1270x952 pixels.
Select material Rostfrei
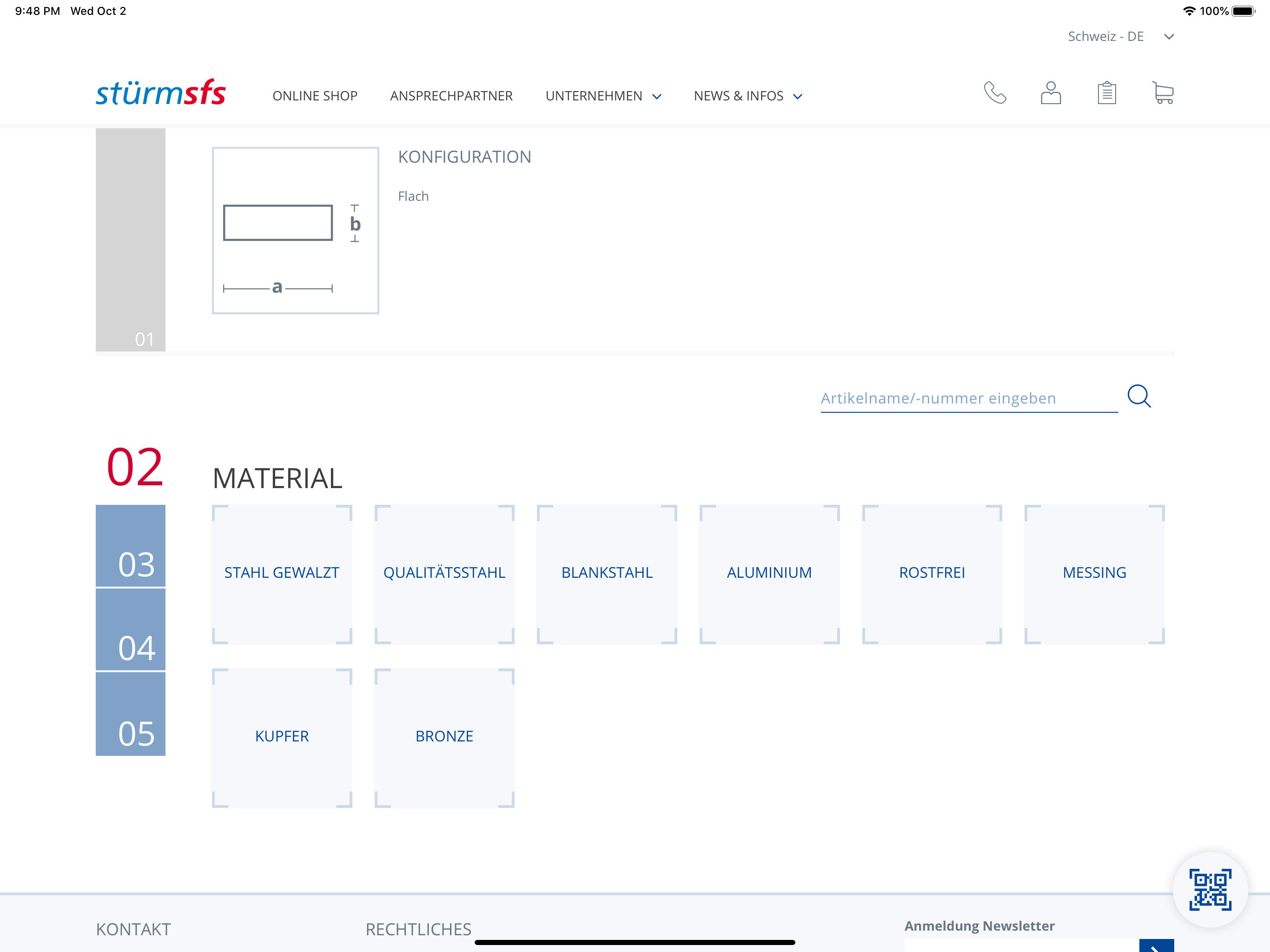click(x=932, y=574)
